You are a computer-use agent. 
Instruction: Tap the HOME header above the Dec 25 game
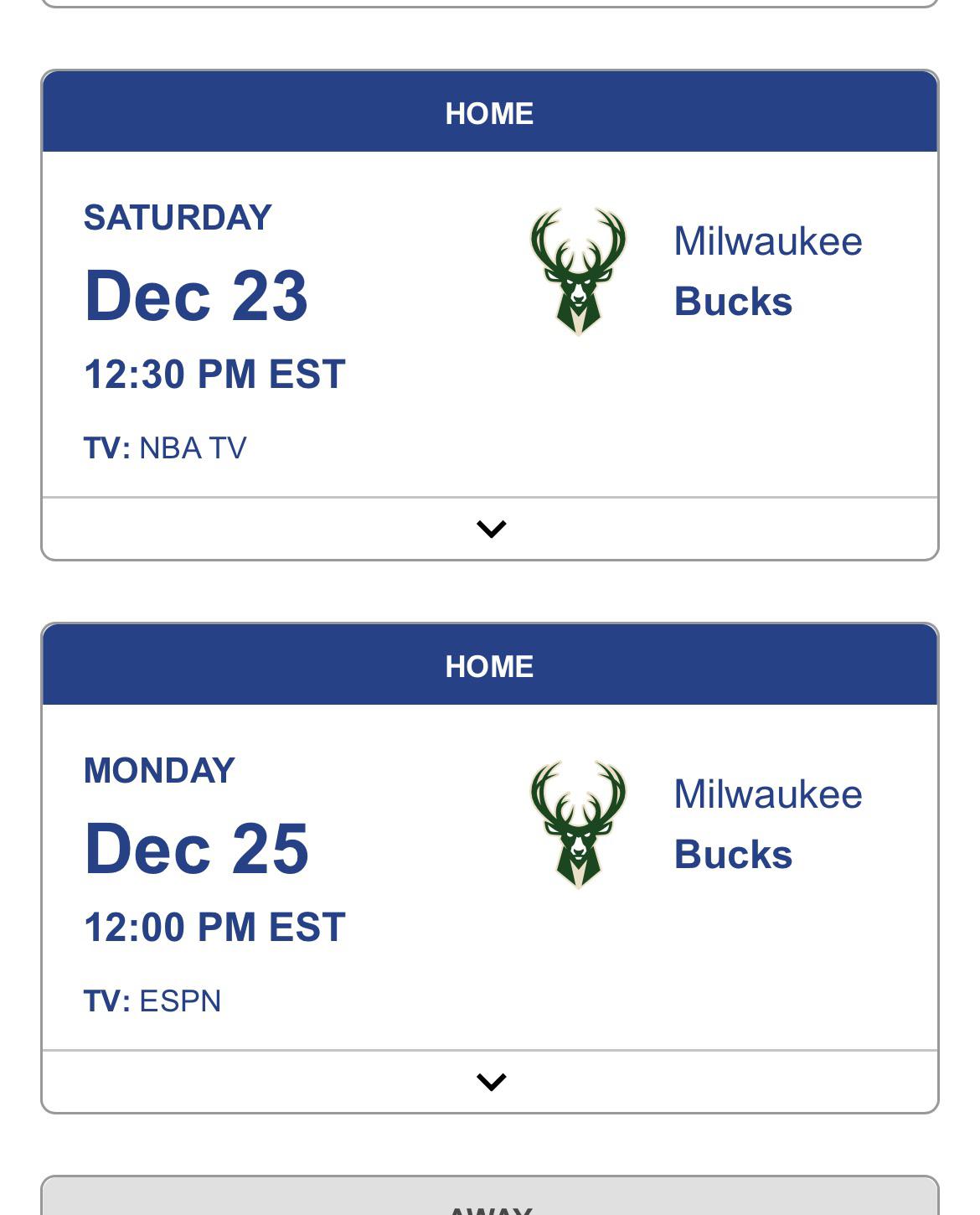coord(489,666)
